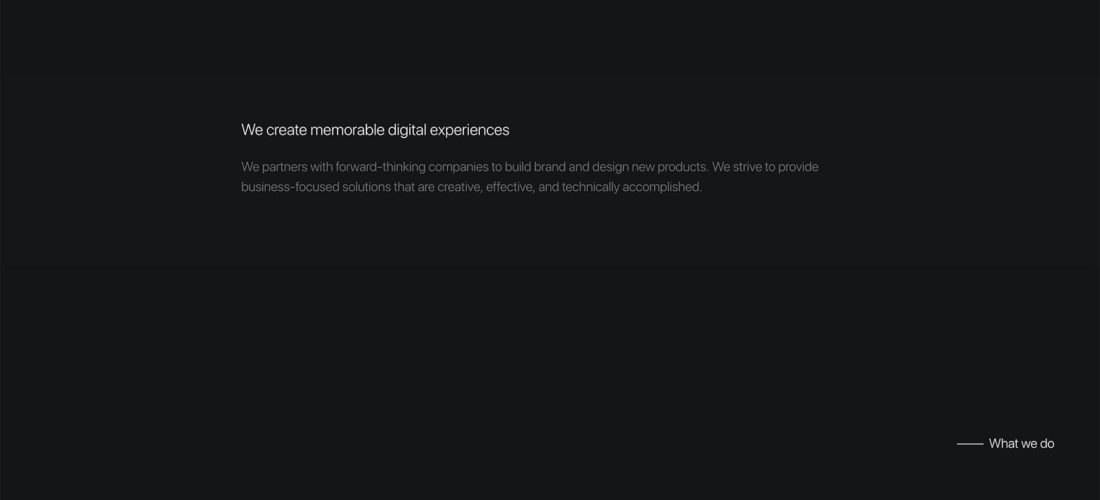Click the word "digital" in the heading
This screenshot has width=1100, height=500.
click(x=406, y=130)
